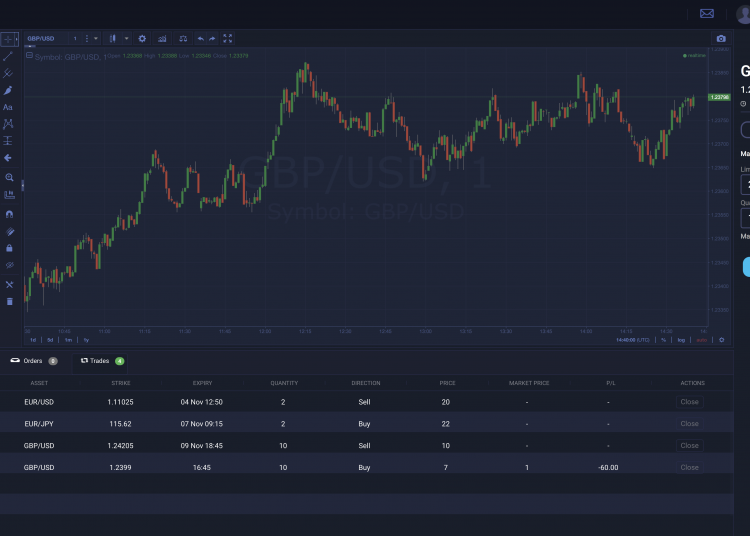
Task: Open the mail envelope icon
Action: pyautogui.click(x=707, y=13)
